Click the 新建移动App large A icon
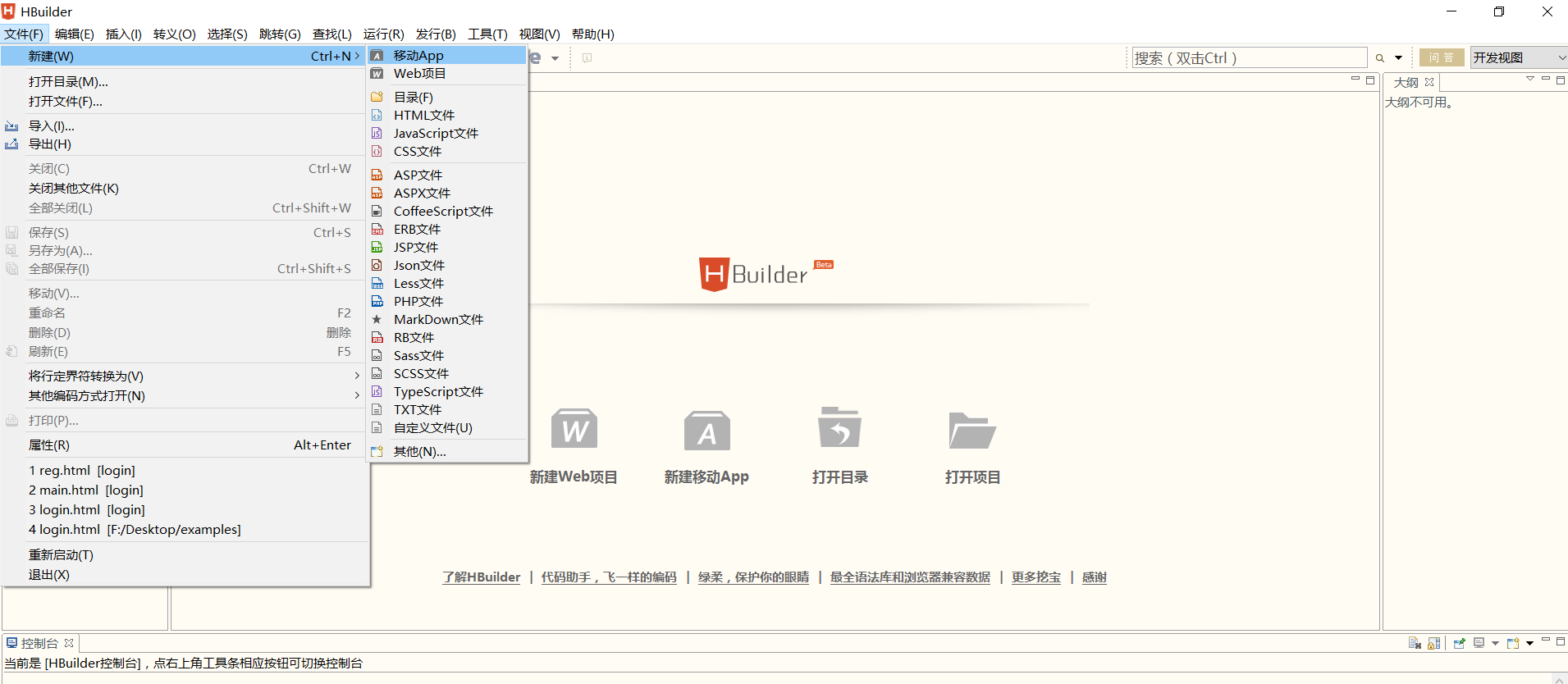This screenshot has width=1568, height=684. pos(706,431)
